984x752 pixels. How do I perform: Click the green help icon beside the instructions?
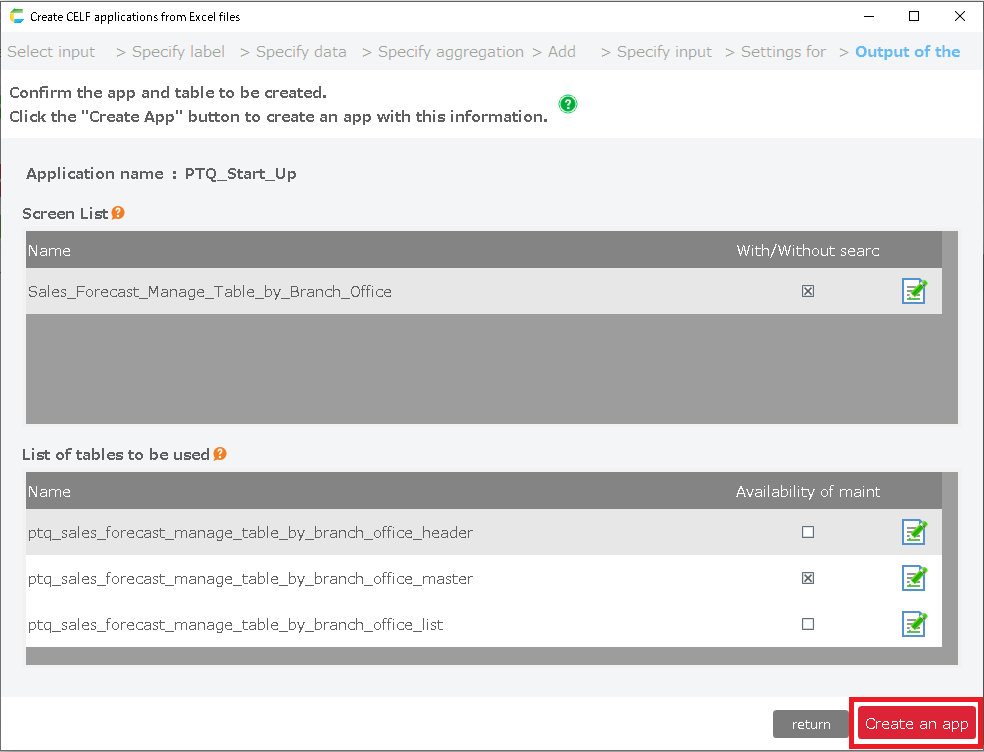[568, 104]
